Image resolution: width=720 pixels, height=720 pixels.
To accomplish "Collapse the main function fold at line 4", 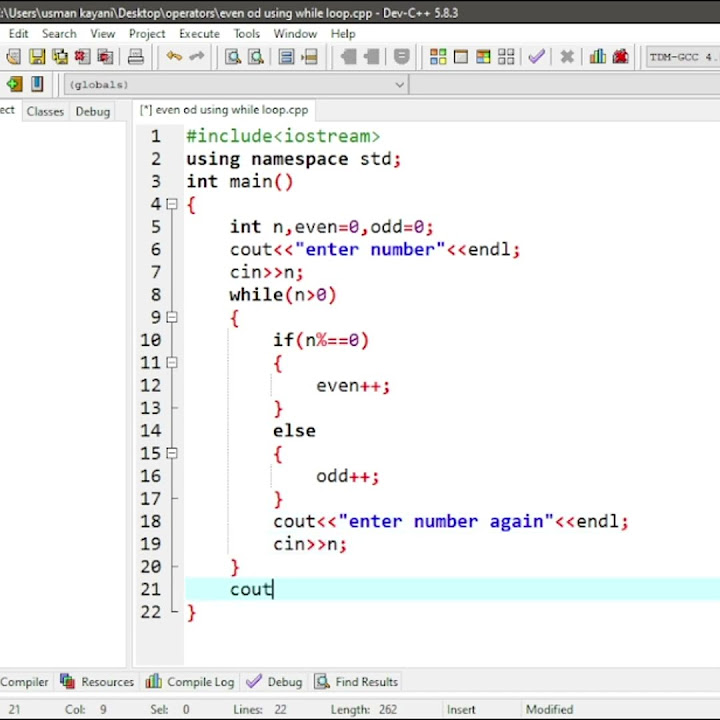I will [x=172, y=204].
